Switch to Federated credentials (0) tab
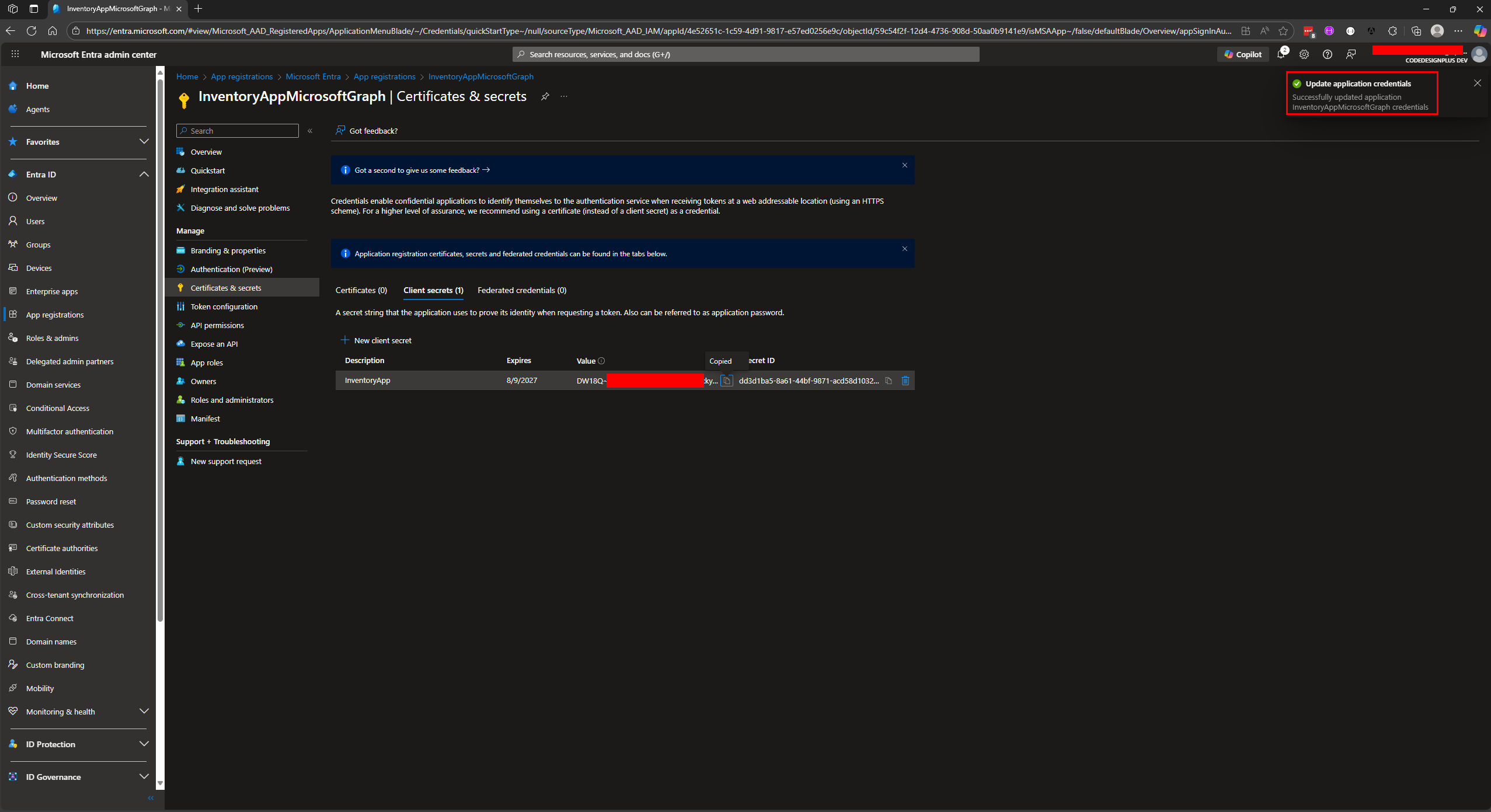This screenshot has width=1491, height=812. (522, 290)
